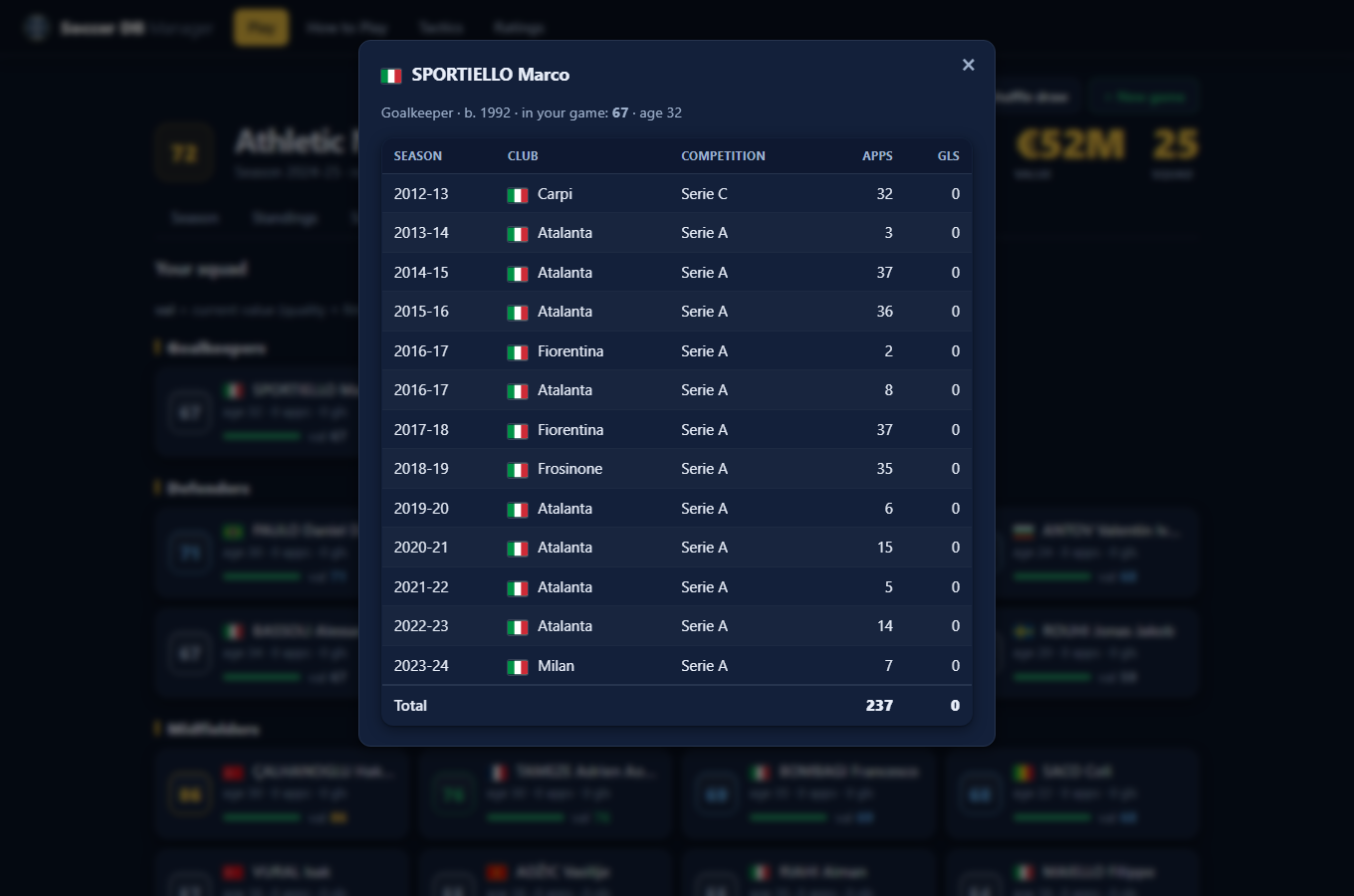Click the Total row showing 237 apps
Image resolution: width=1354 pixels, height=896 pixels.
[x=677, y=706]
